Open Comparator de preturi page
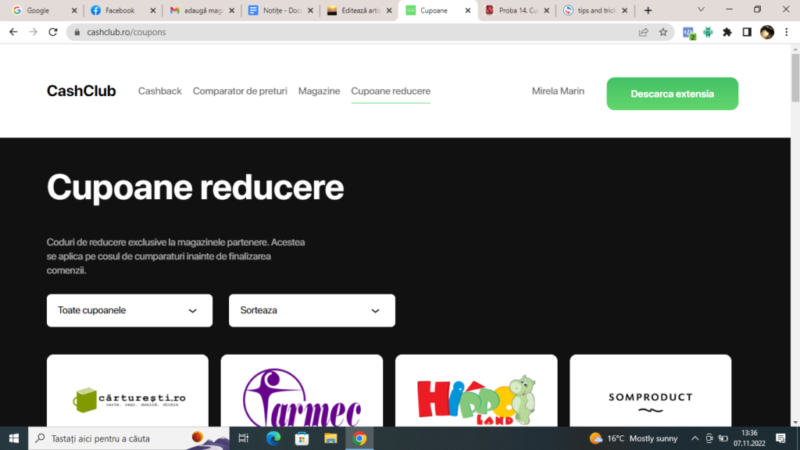Screen dimensions: 800x450 click(240, 91)
